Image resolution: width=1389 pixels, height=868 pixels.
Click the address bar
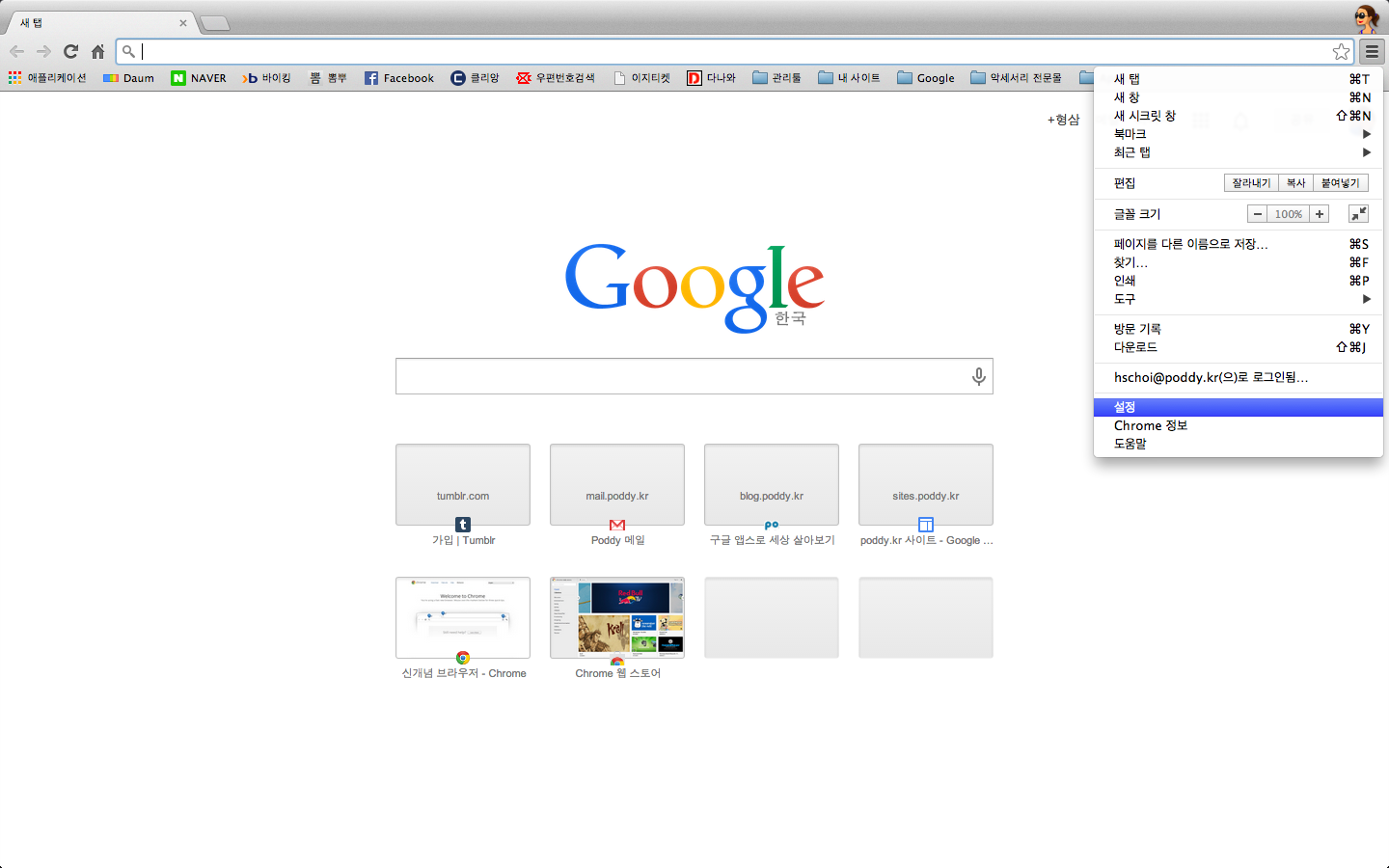pos(733,51)
